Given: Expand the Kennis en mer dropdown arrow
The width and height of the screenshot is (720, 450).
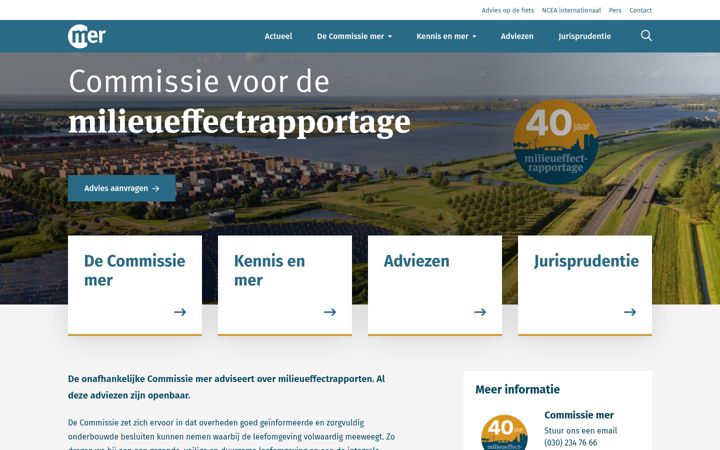Looking at the screenshot, I should 474,36.
